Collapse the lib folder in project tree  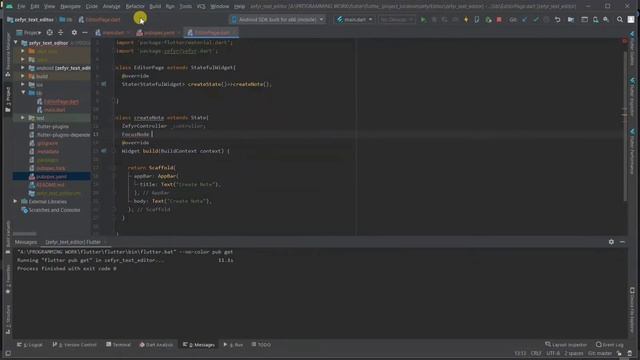23,93
